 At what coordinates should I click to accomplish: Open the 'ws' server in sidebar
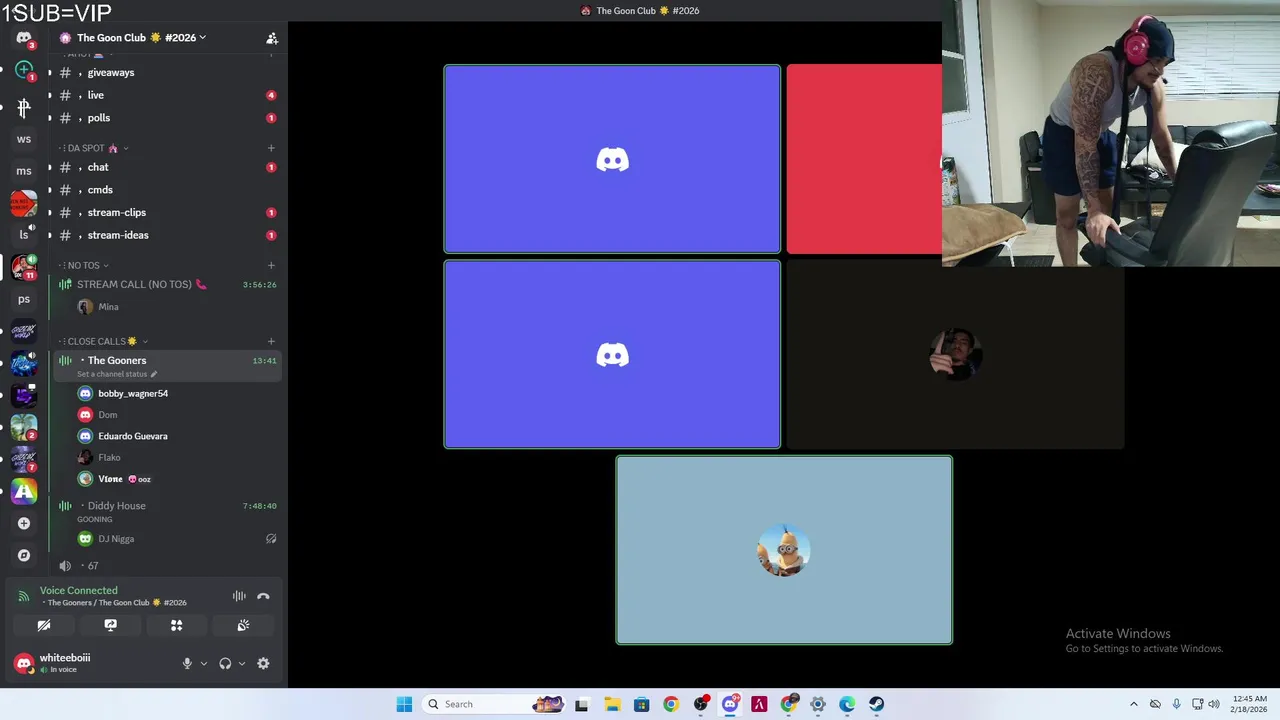pos(24,139)
